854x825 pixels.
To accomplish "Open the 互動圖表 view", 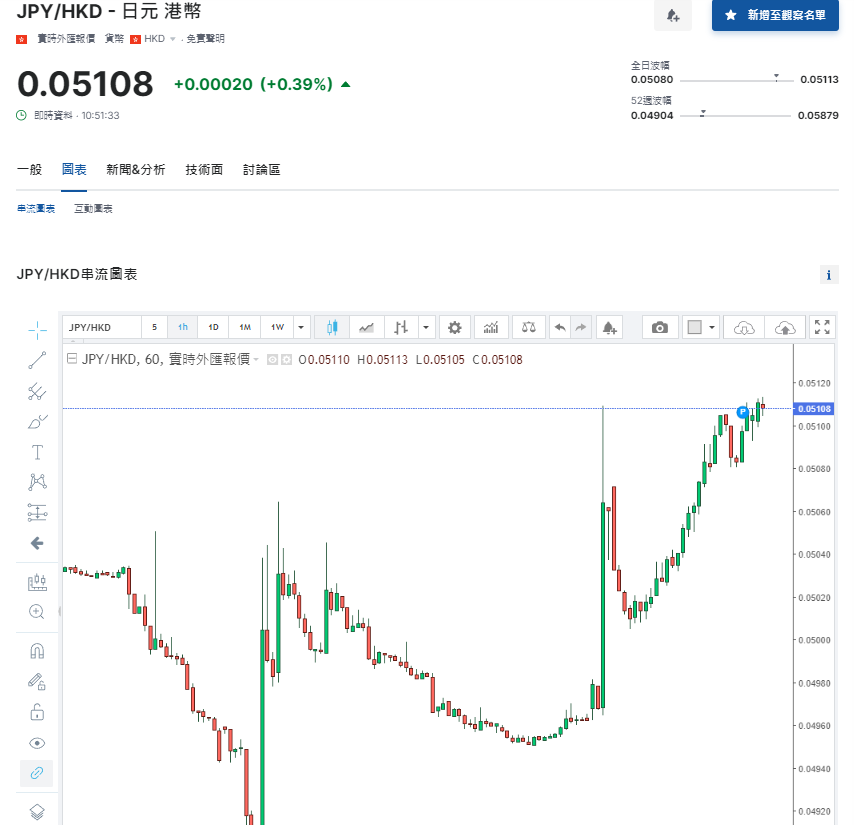I will (x=91, y=208).
